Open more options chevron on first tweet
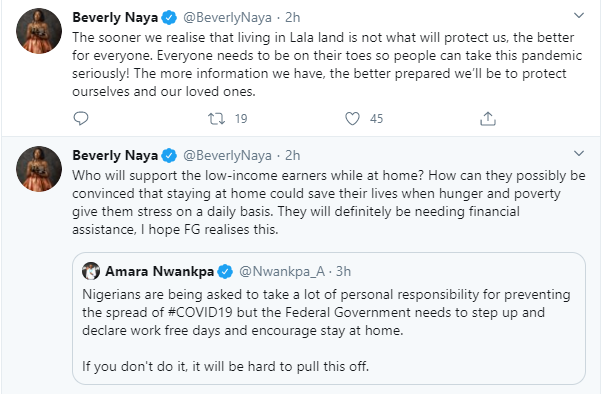 pos(579,16)
